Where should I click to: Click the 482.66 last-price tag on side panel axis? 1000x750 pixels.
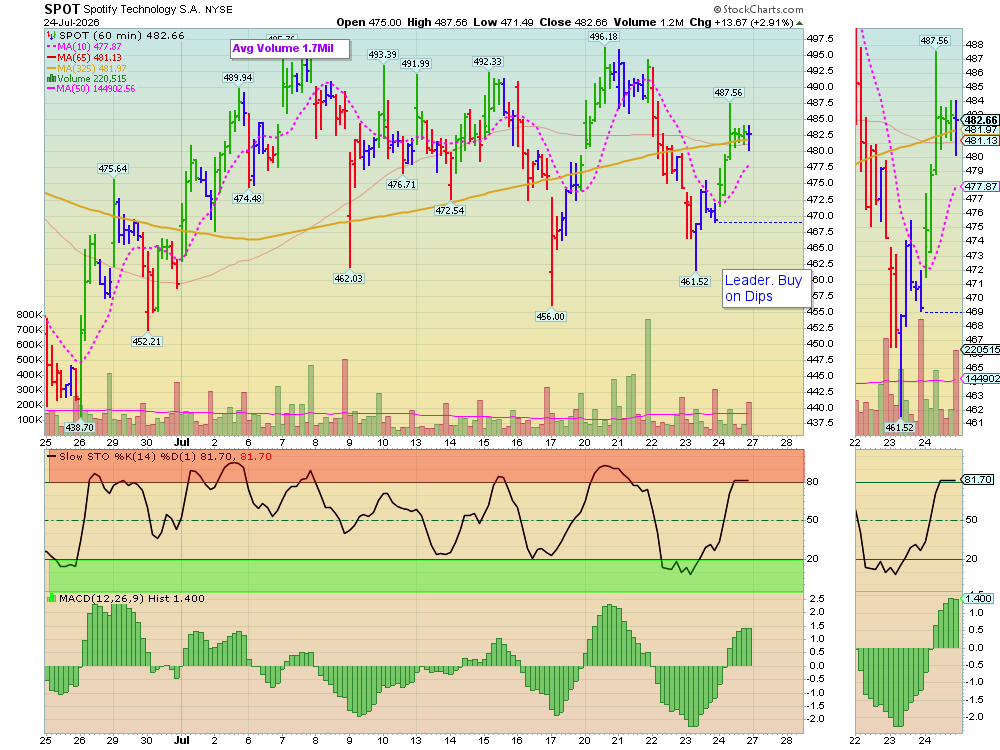click(x=980, y=120)
